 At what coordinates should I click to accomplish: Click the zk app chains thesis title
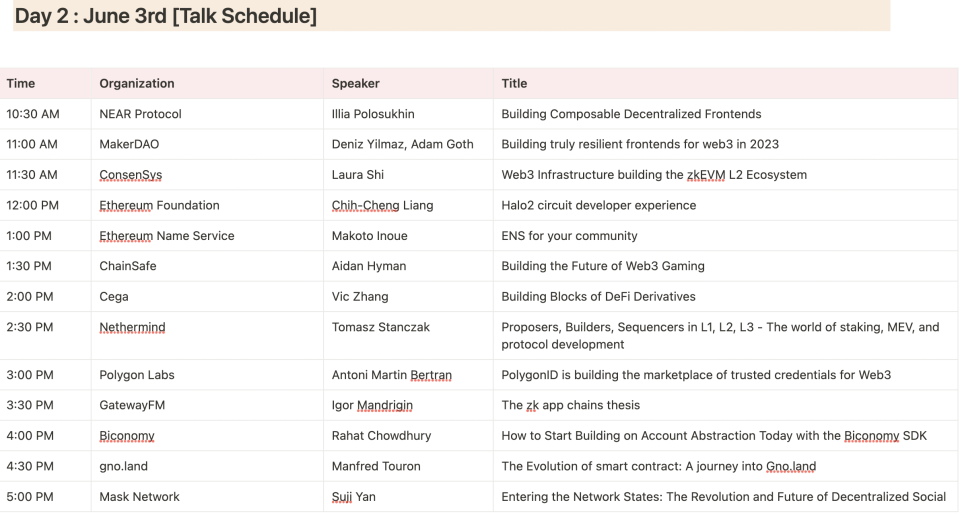[570, 405]
